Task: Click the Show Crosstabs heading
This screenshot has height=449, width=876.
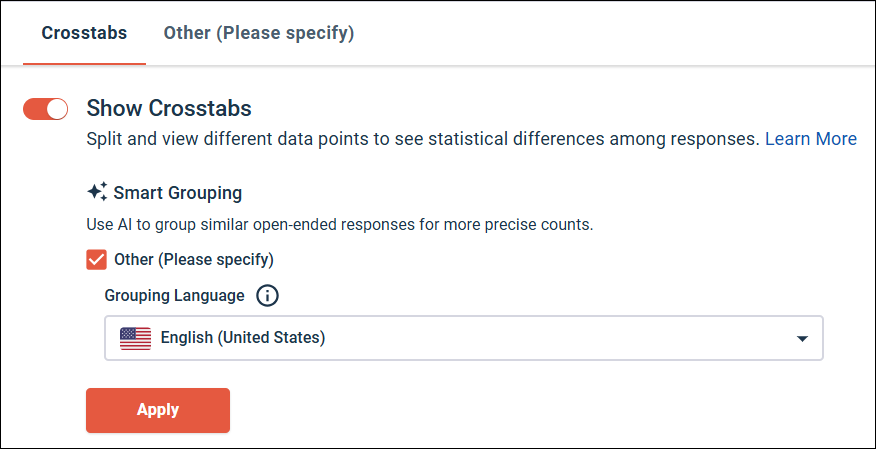Action: pyautogui.click(x=169, y=108)
